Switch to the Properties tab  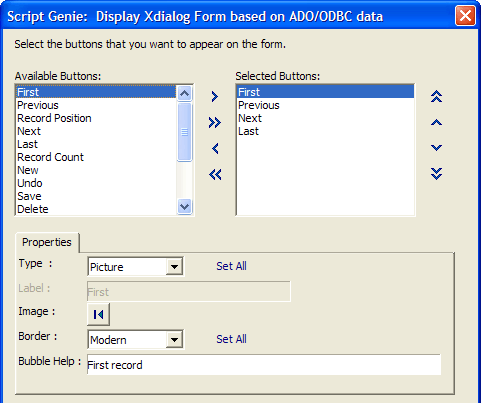tap(47, 242)
